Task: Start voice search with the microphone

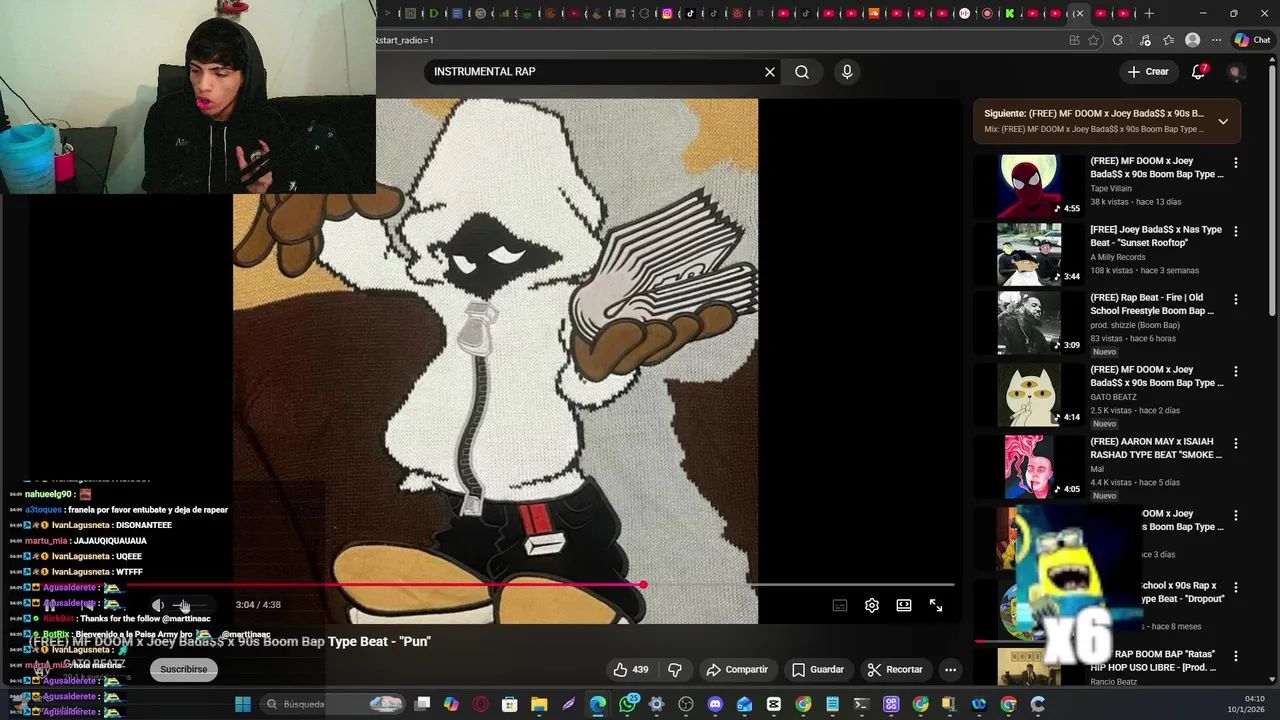Action: click(x=847, y=72)
